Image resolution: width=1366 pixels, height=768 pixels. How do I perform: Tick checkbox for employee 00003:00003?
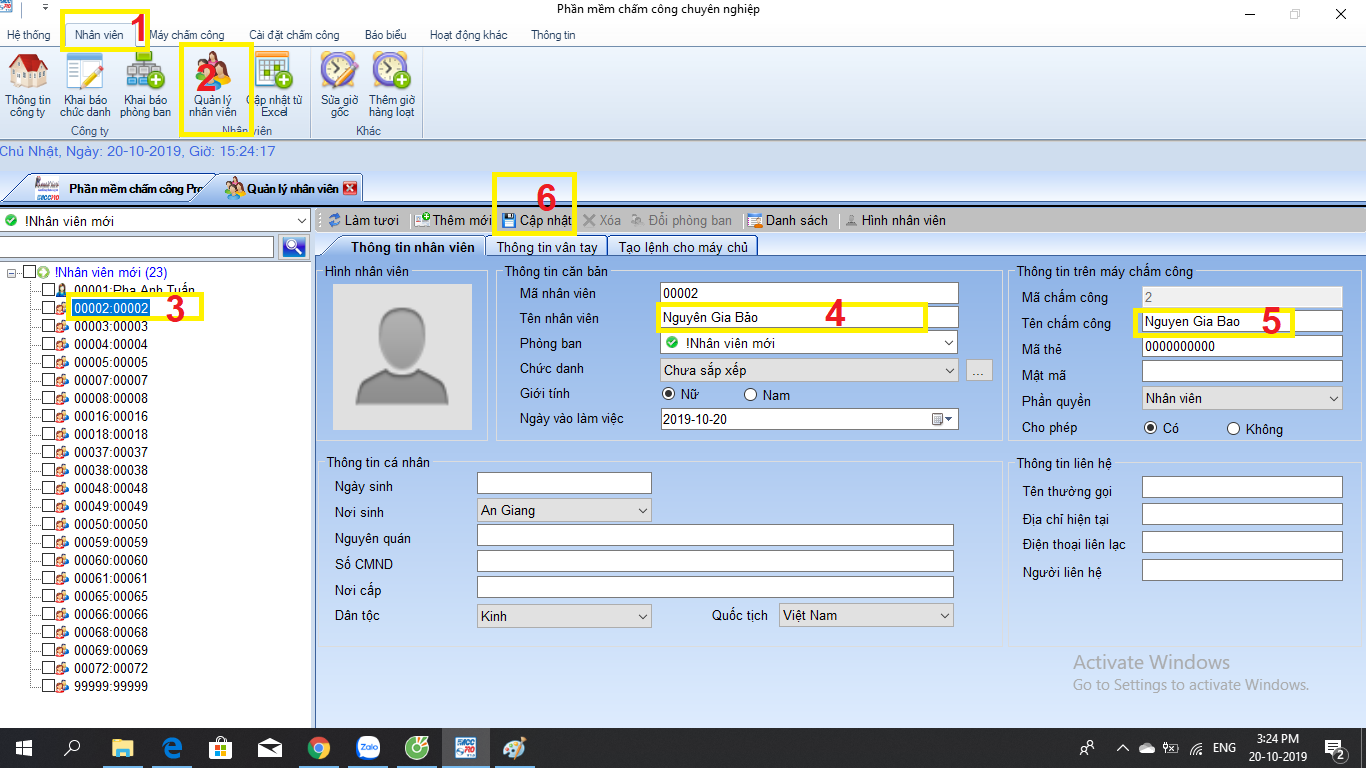tap(48, 326)
